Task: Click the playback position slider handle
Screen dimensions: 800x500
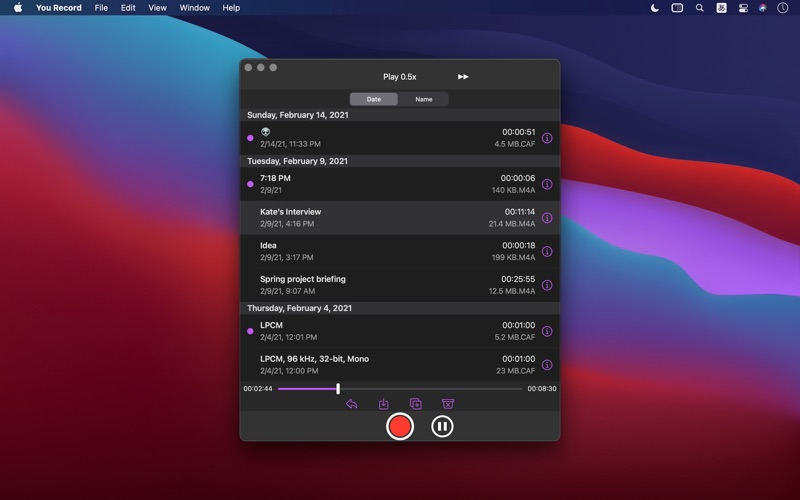Action: click(338, 388)
